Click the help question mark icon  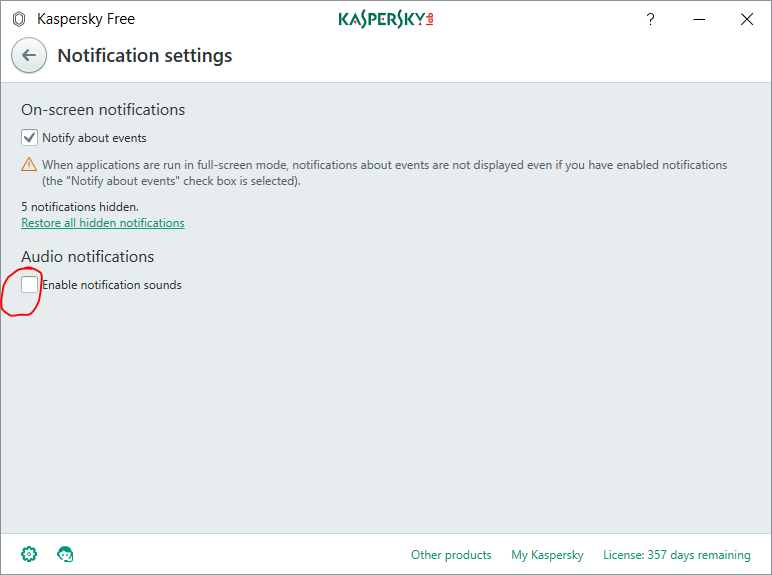pos(651,19)
